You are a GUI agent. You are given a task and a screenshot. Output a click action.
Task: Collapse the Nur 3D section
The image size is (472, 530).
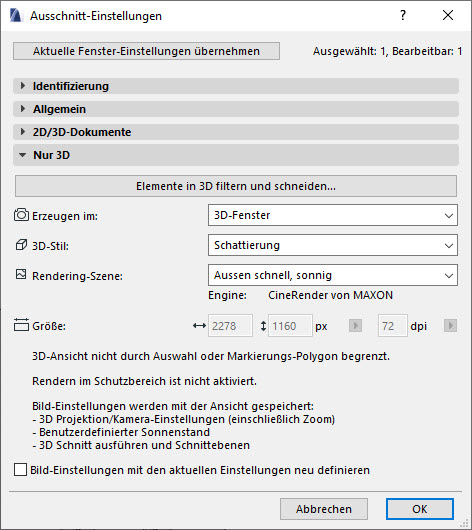236,155
